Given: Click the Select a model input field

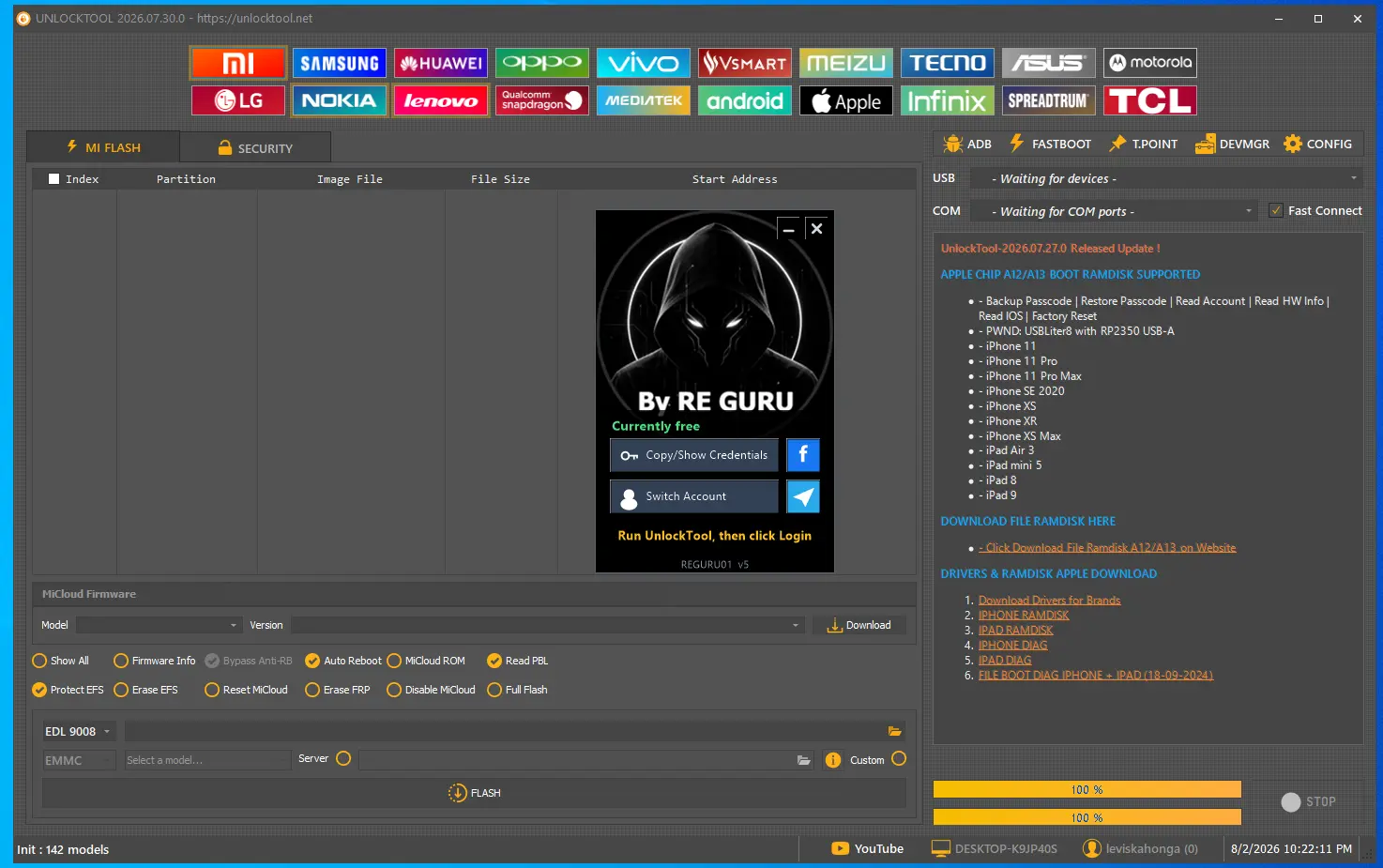Looking at the screenshot, I should coord(207,760).
